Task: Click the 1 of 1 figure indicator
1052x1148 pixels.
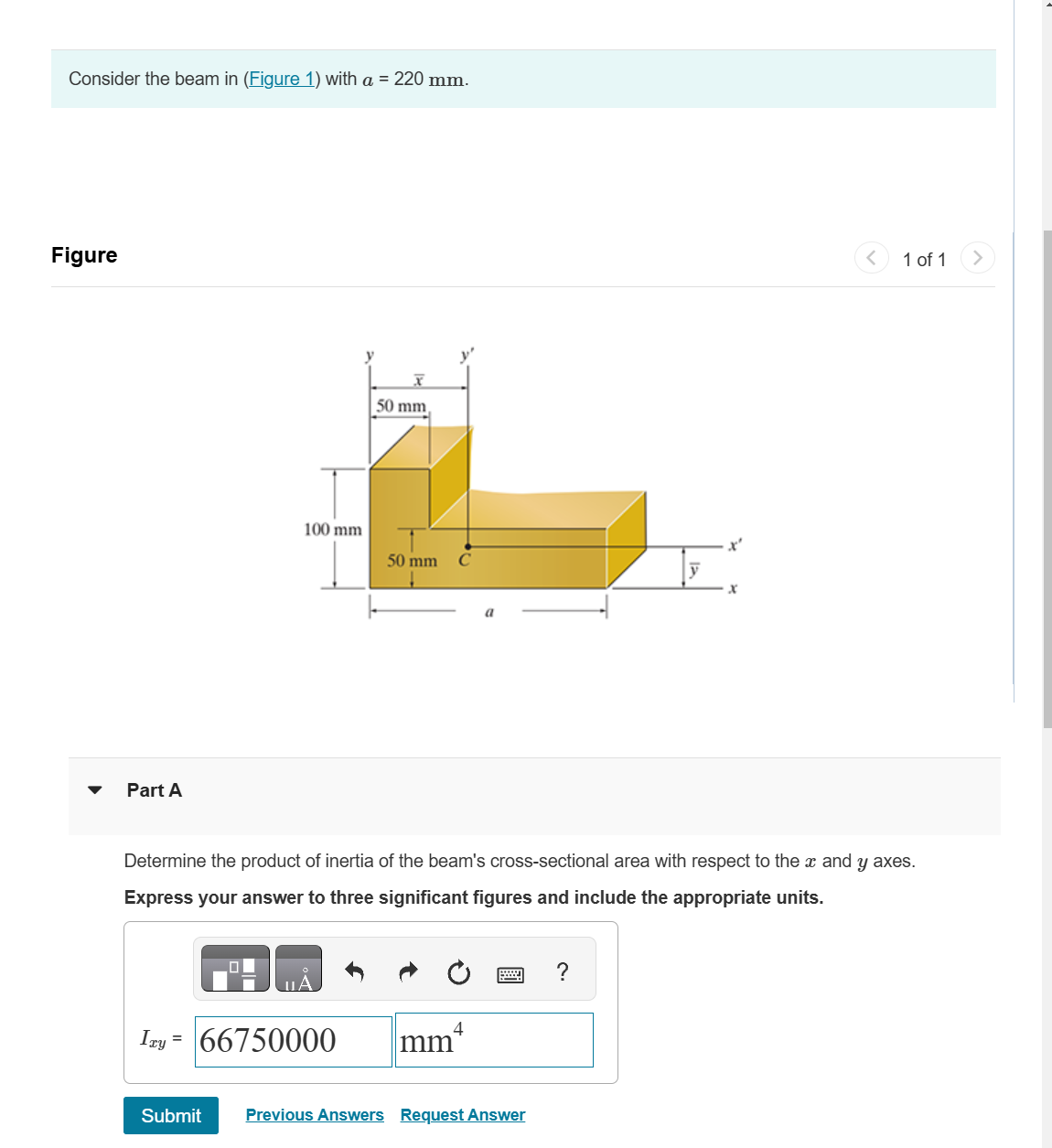Action: [x=924, y=259]
